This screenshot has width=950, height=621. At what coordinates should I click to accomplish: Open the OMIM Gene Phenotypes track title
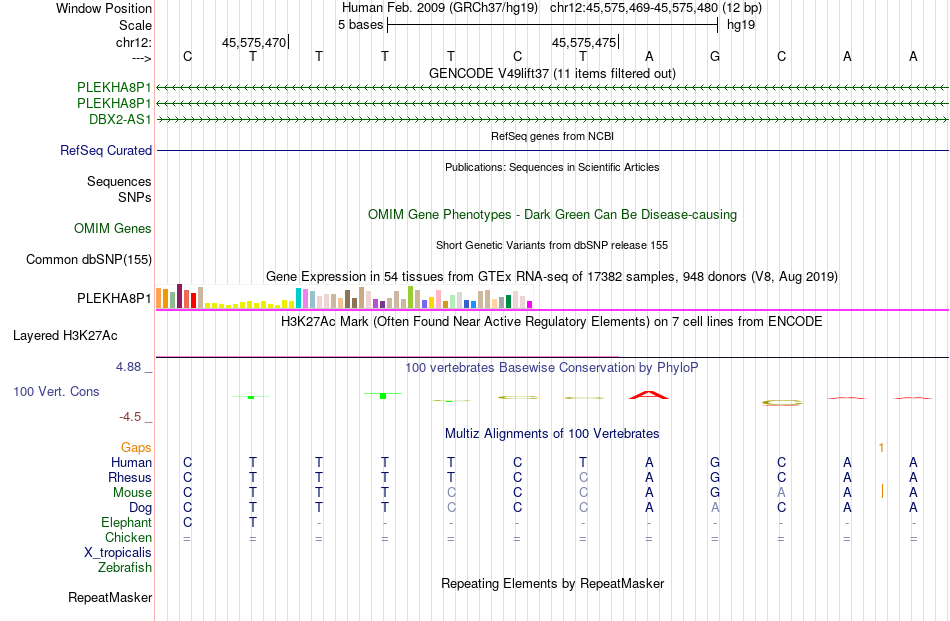tap(552, 214)
